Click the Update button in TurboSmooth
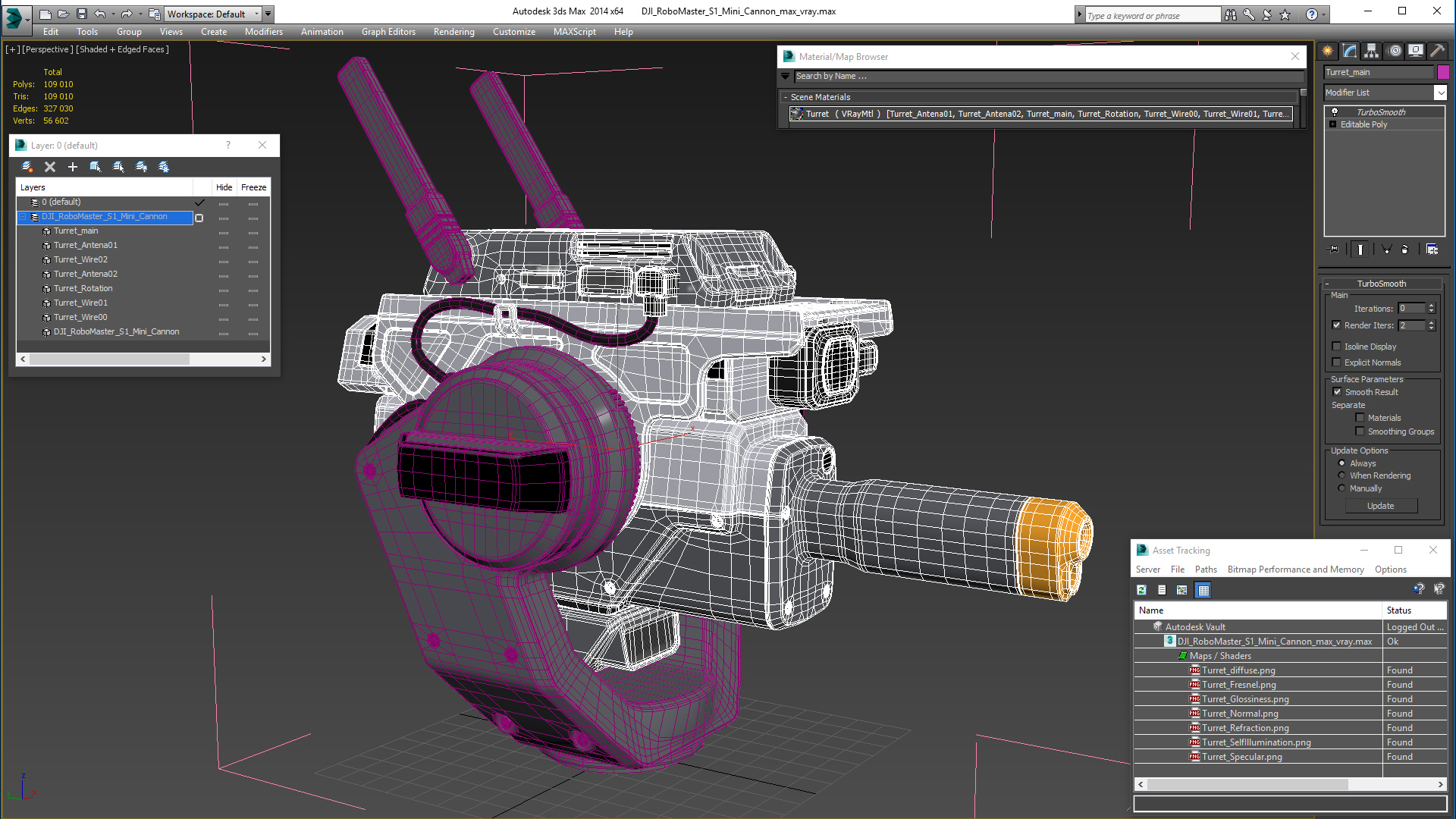This screenshot has height=819, width=1456. pyautogui.click(x=1381, y=506)
